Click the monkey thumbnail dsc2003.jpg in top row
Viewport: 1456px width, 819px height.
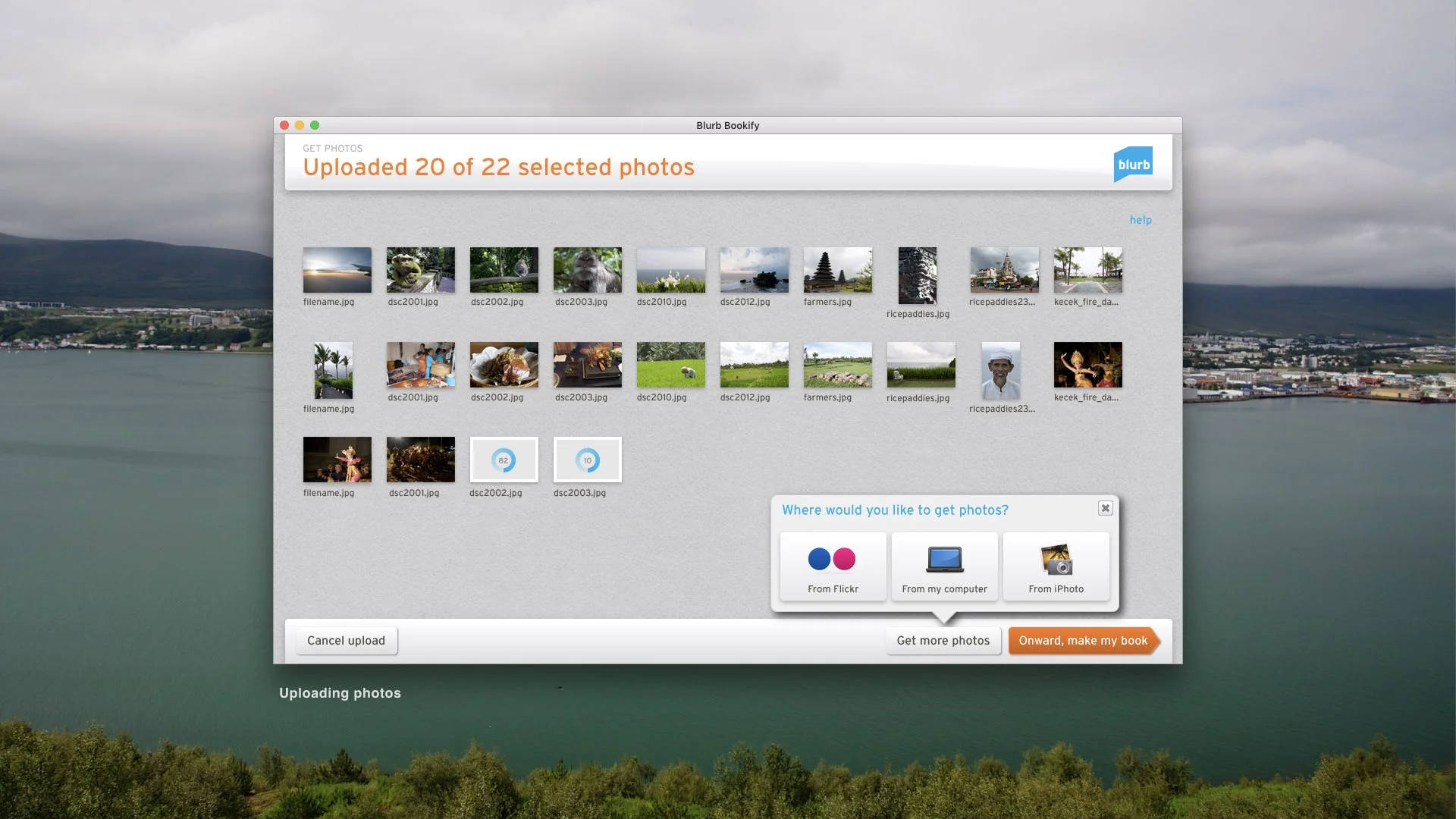pos(587,269)
